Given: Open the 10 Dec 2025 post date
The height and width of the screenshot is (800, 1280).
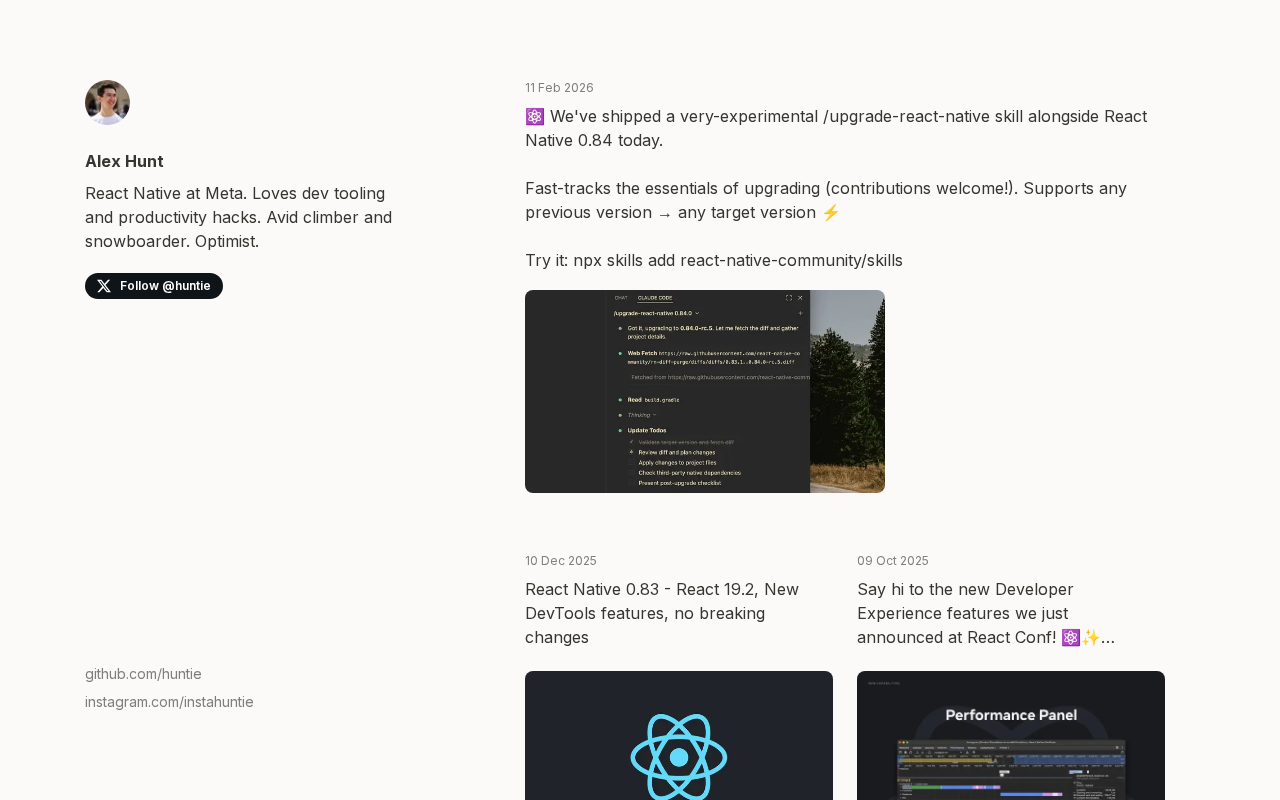Looking at the screenshot, I should (561, 561).
